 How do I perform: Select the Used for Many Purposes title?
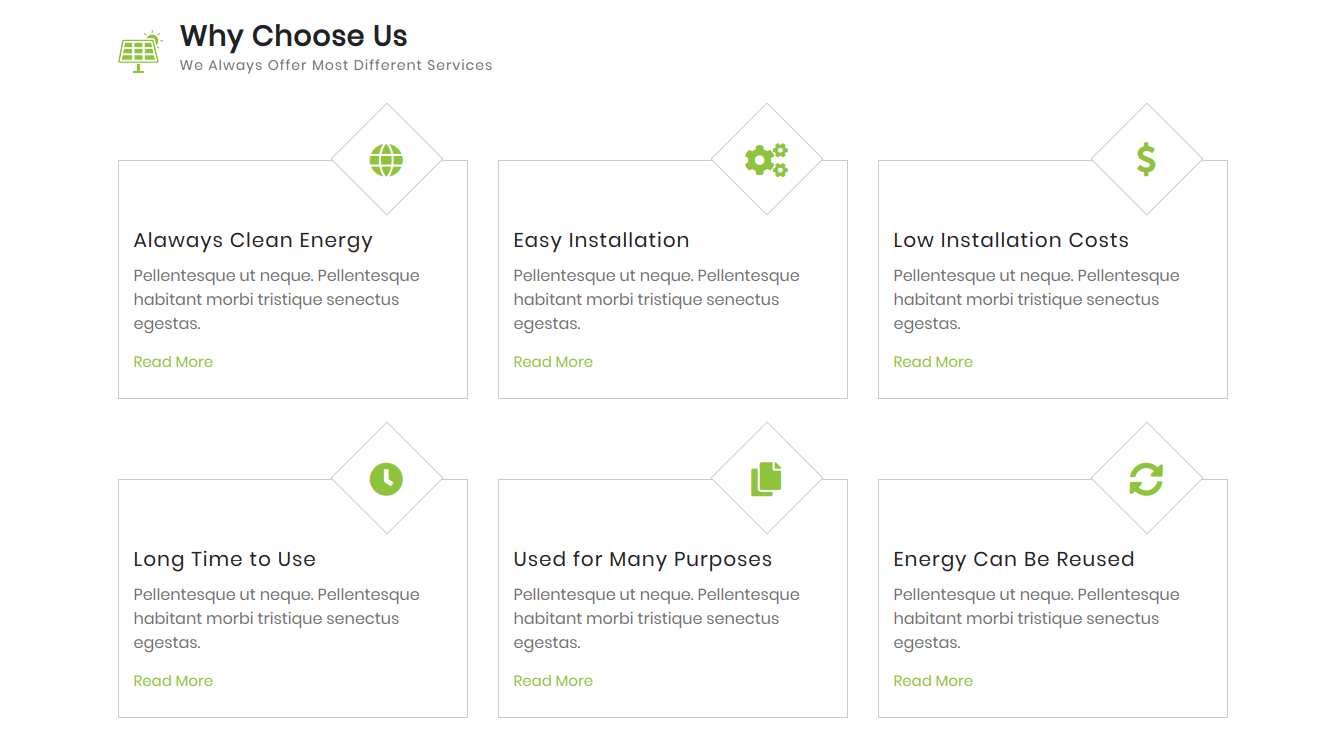click(x=643, y=560)
